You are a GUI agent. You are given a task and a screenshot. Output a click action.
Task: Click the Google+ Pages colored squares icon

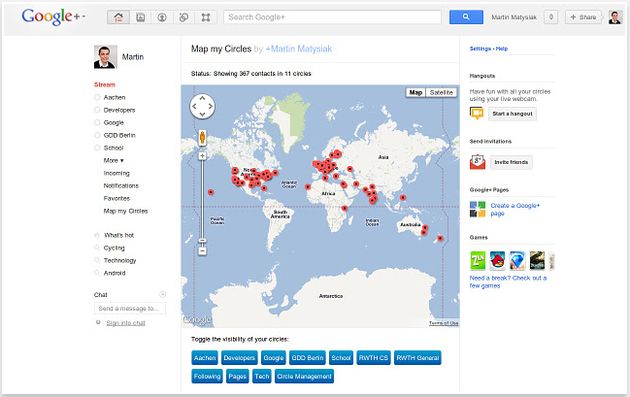point(478,209)
